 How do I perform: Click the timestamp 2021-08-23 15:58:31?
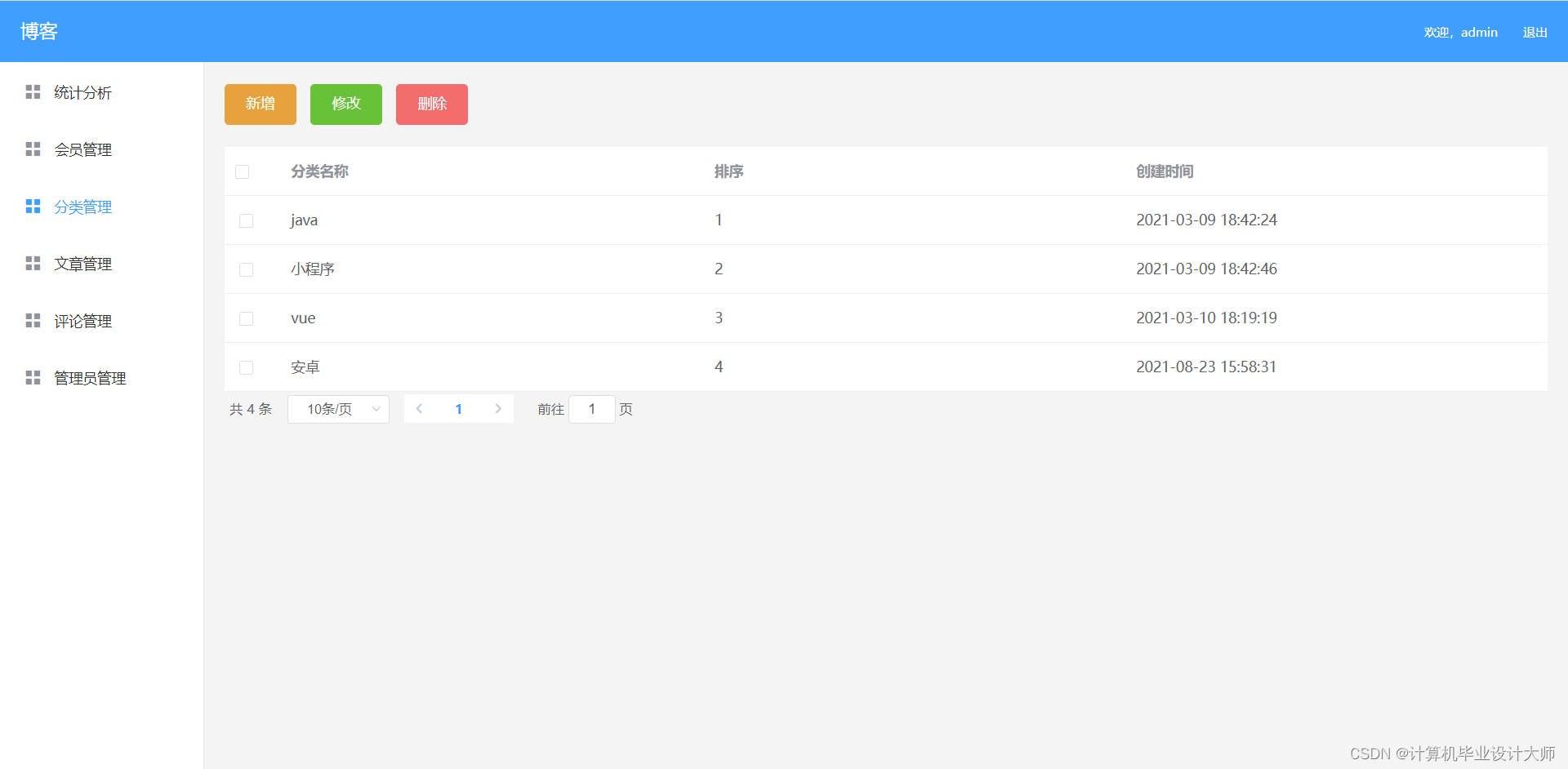click(1206, 367)
